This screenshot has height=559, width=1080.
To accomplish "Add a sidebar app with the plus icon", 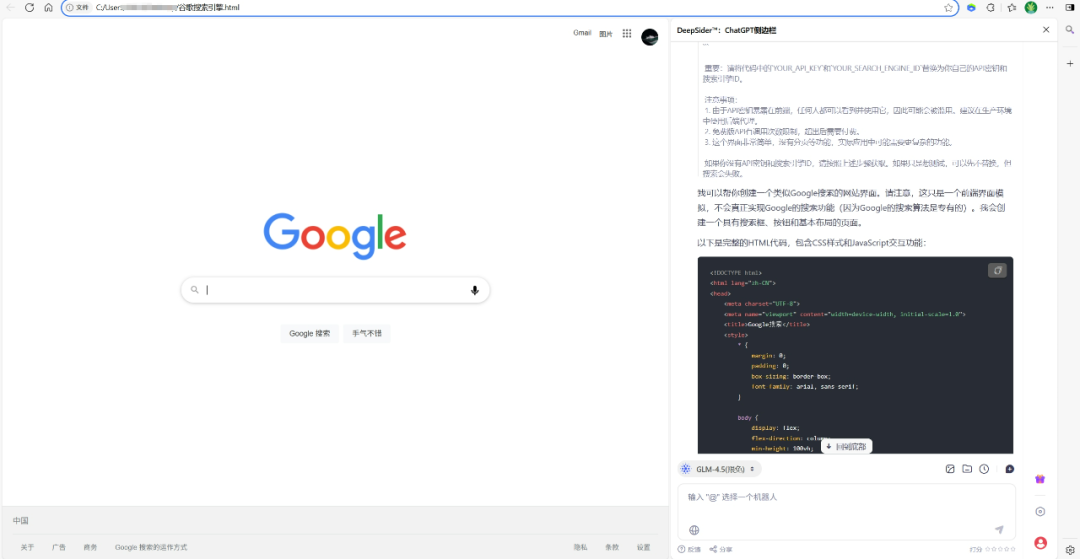I will (1070, 63).
